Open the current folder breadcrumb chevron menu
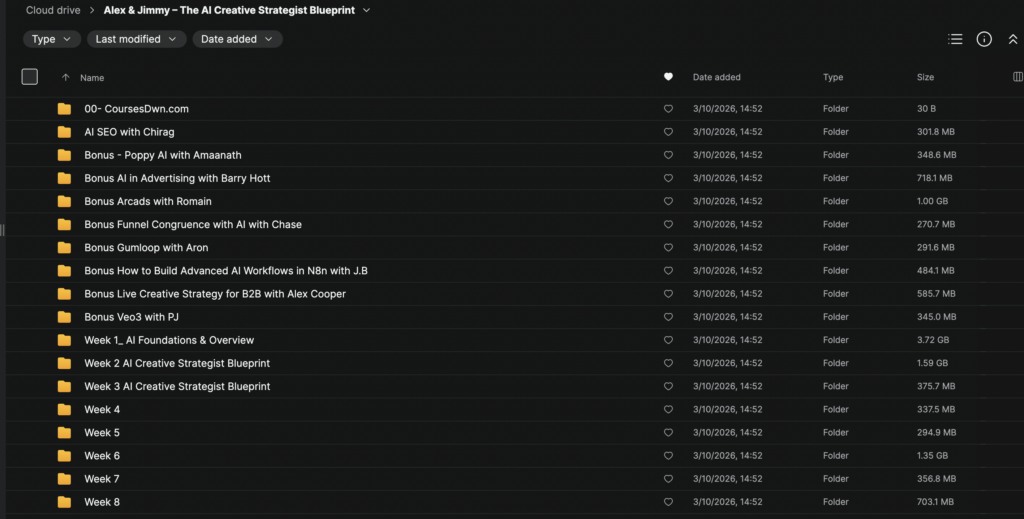The width and height of the screenshot is (1024, 519). (366, 10)
